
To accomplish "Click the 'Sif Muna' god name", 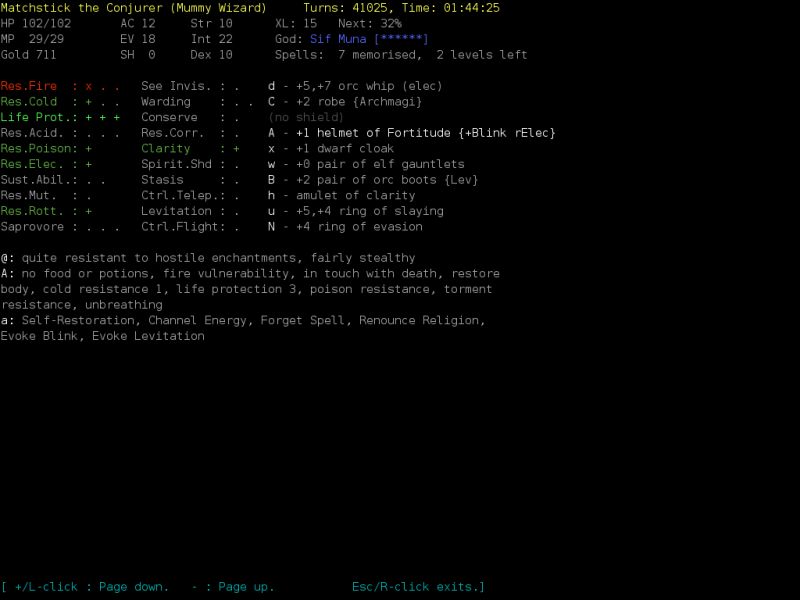I will 338,39.
